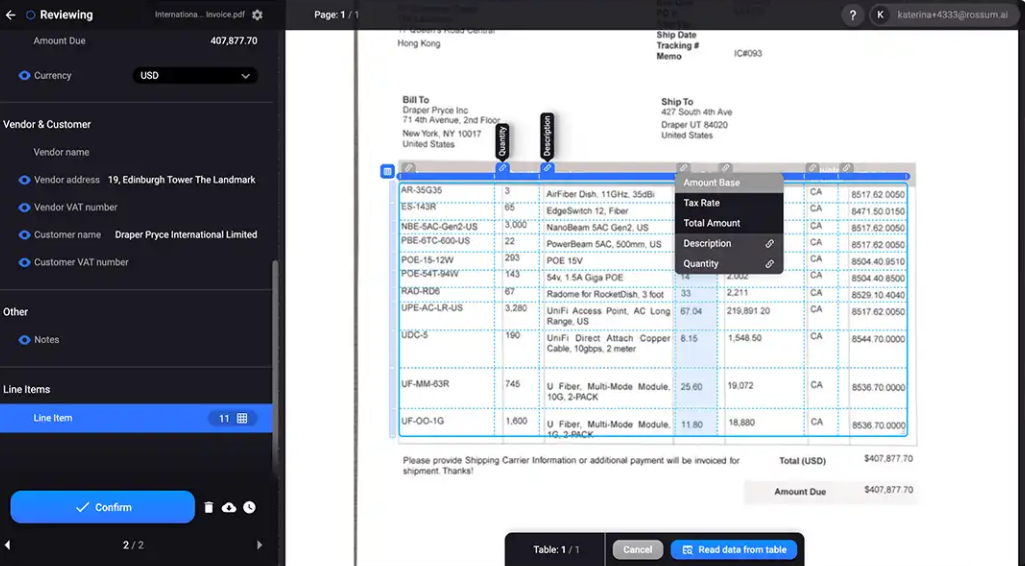Viewport: 1025px width, 566px height.
Task: Click the 3,280 quantity cell
Action: pos(516,308)
